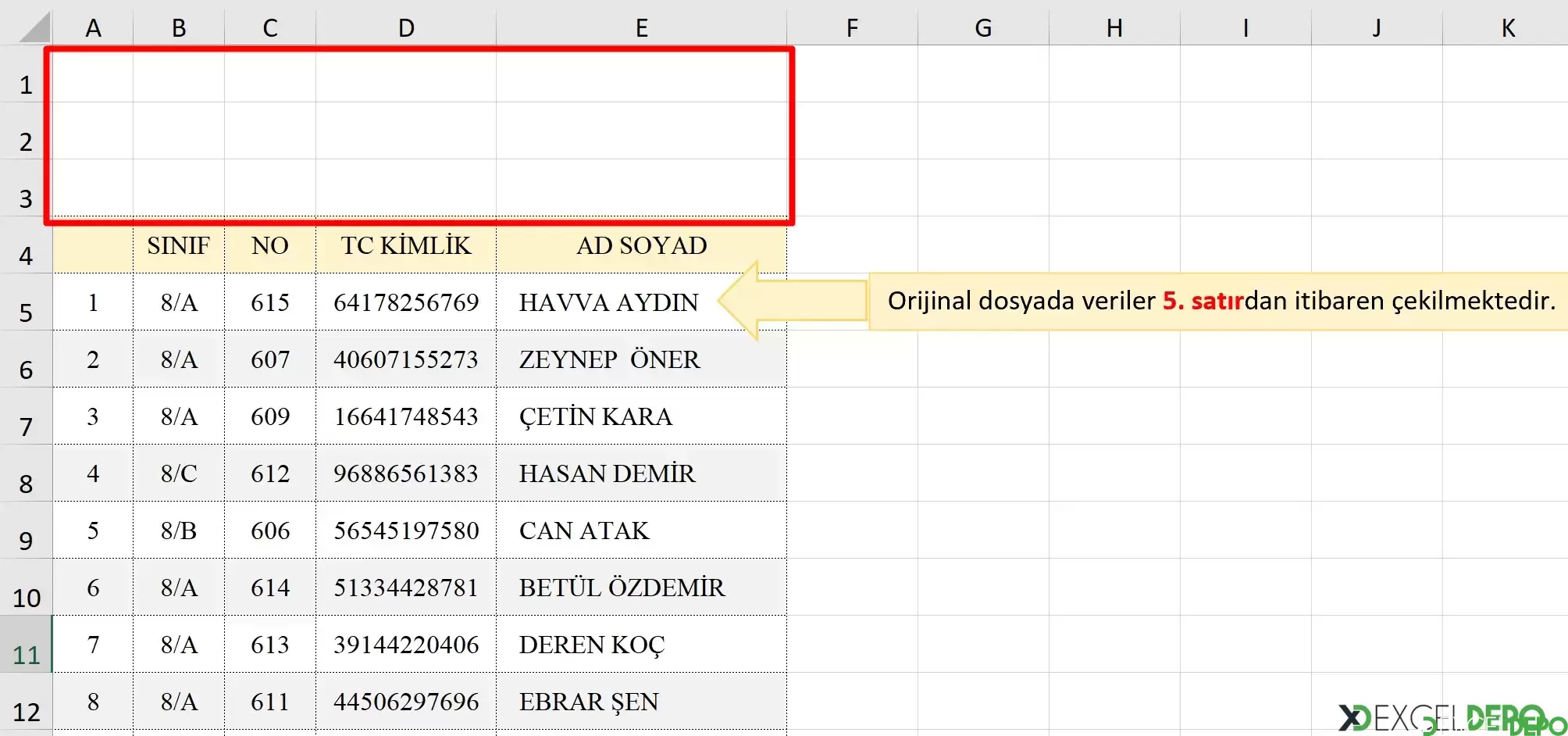
Task: Select row 3 header
Action: (x=26, y=188)
